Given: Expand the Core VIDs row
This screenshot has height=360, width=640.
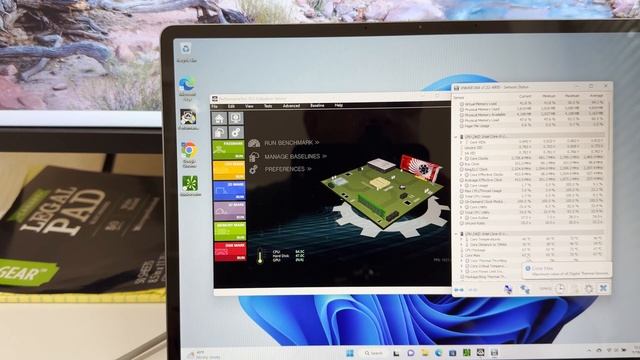Looking at the screenshot, I should pos(462,142).
